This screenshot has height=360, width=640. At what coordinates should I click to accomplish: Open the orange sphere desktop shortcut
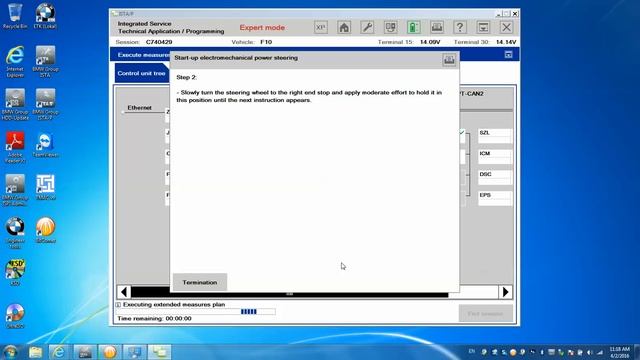coord(45,230)
